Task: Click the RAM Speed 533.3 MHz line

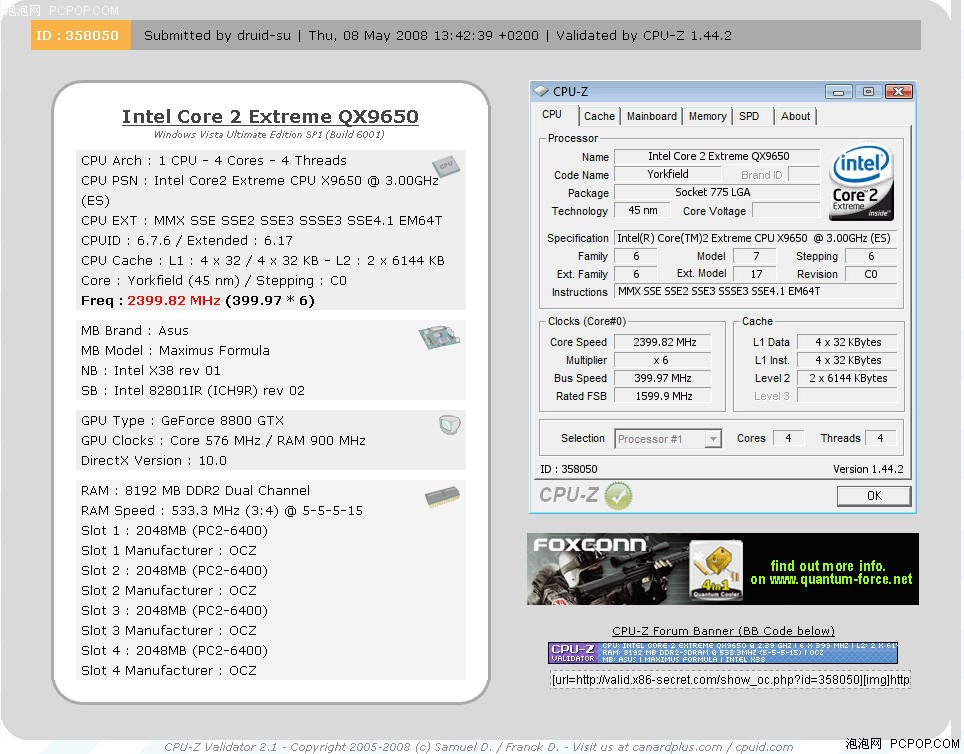Action: [221, 510]
